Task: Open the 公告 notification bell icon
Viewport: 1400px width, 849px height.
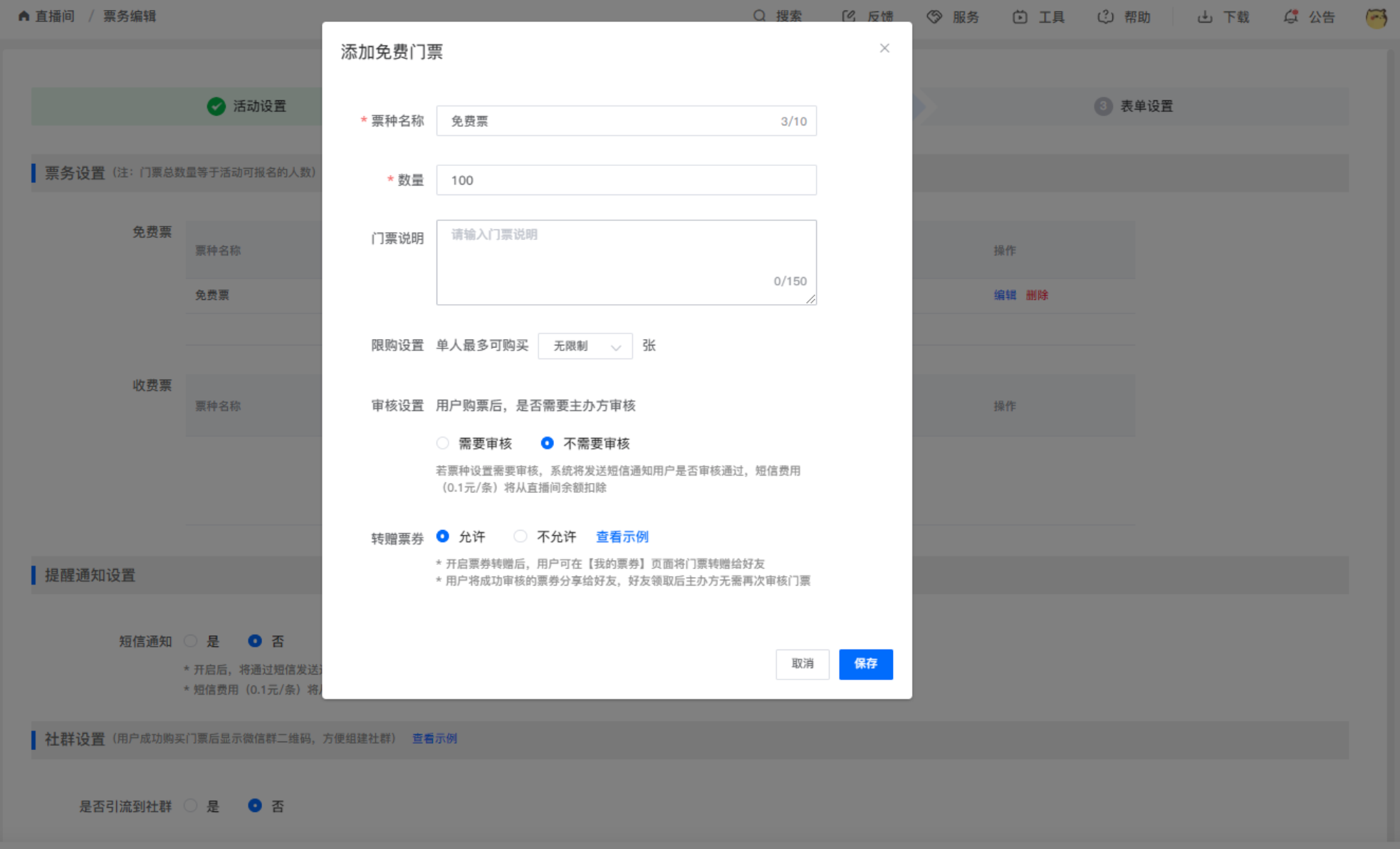Action: click(1290, 16)
